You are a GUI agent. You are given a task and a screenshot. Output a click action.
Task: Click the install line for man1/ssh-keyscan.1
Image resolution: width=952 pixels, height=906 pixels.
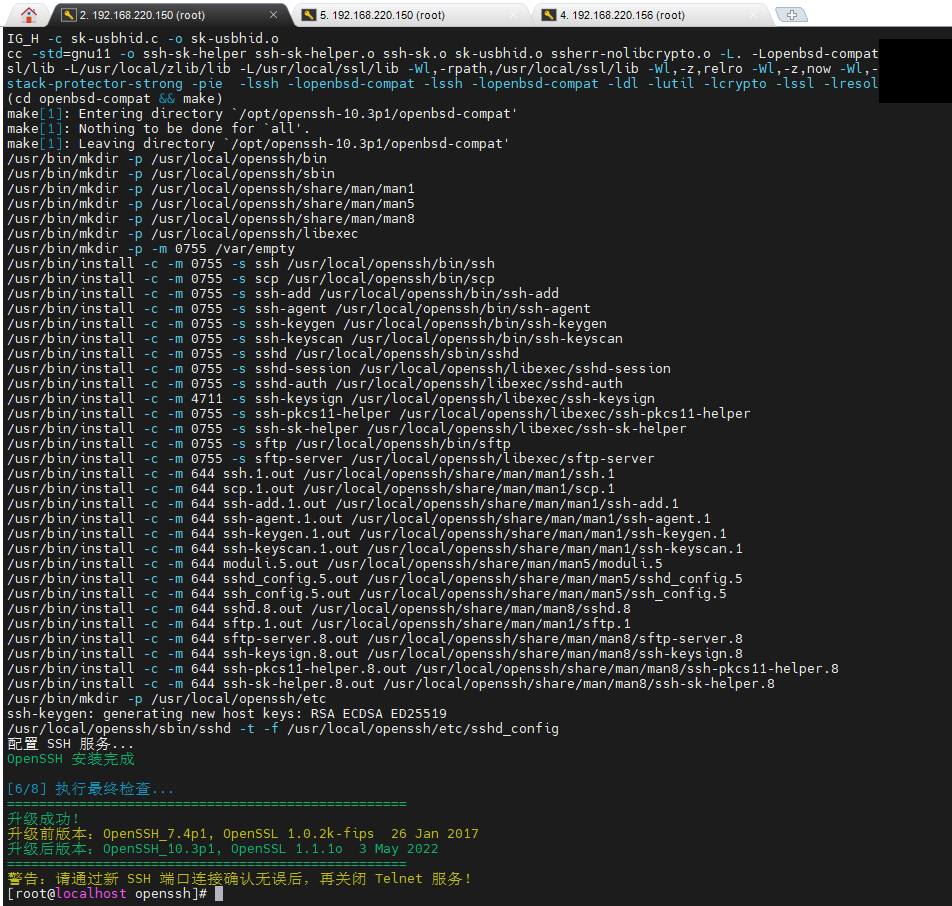375,548
